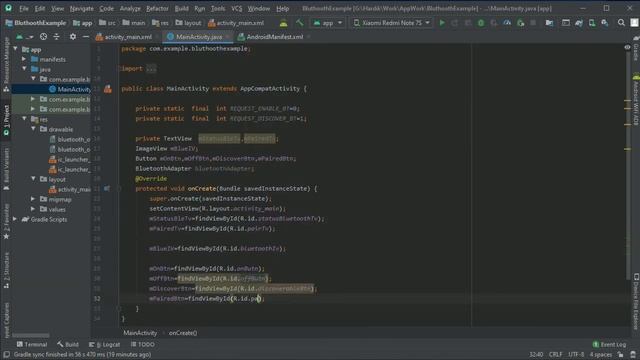This screenshot has height=360, width=640.
Task: Toggle inspections eye icon in editor corner
Action: [627, 48]
